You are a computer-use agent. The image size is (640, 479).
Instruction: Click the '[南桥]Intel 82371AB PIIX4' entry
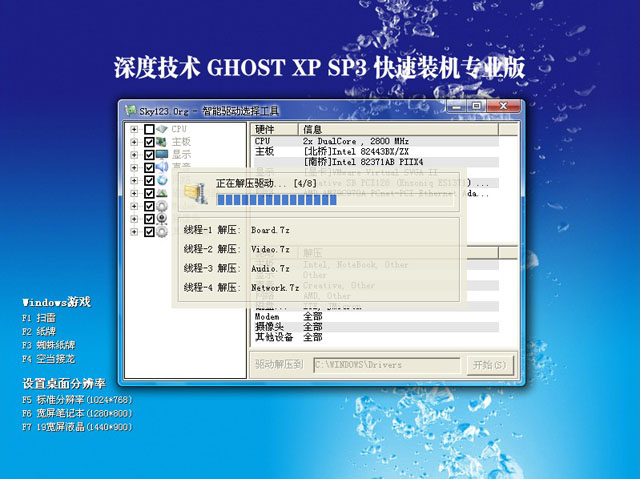(363, 162)
